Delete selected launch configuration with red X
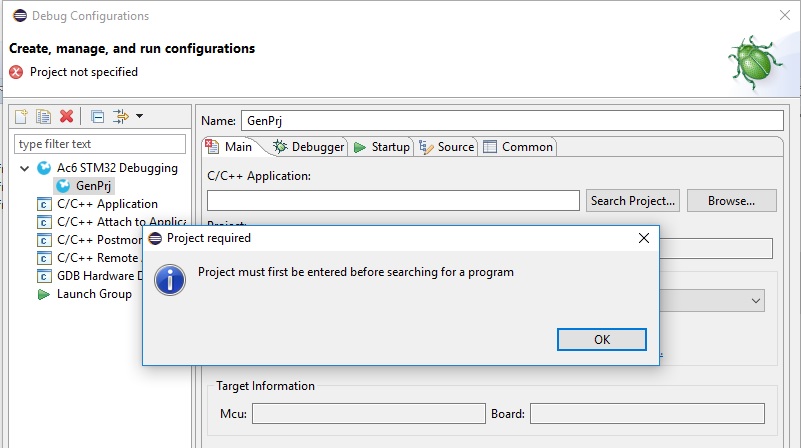Screen dimensions: 801x448 pyautogui.click(x=66, y=116)
